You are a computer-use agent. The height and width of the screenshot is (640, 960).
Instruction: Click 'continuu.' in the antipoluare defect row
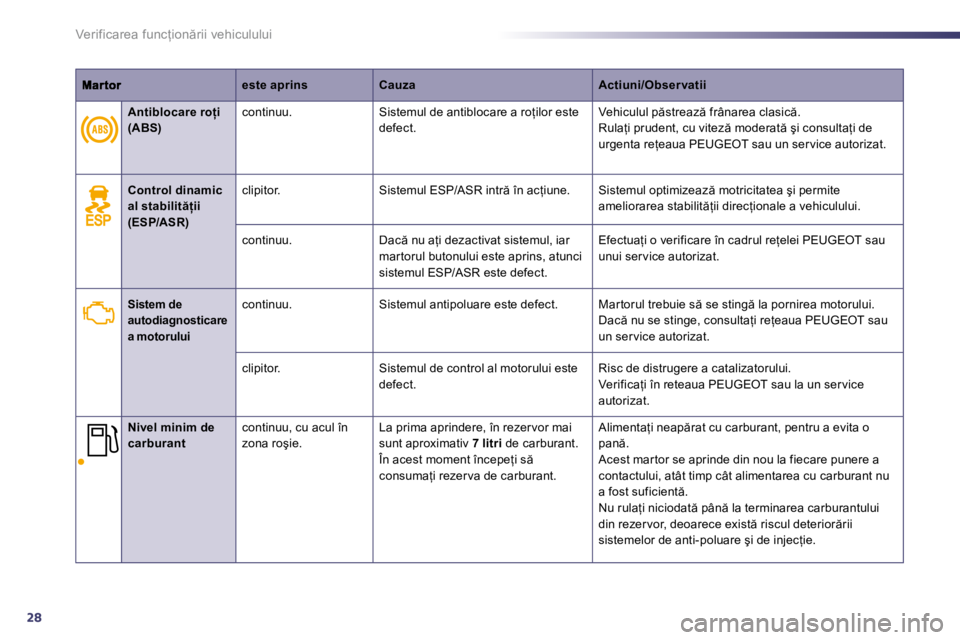pos(267,304)
